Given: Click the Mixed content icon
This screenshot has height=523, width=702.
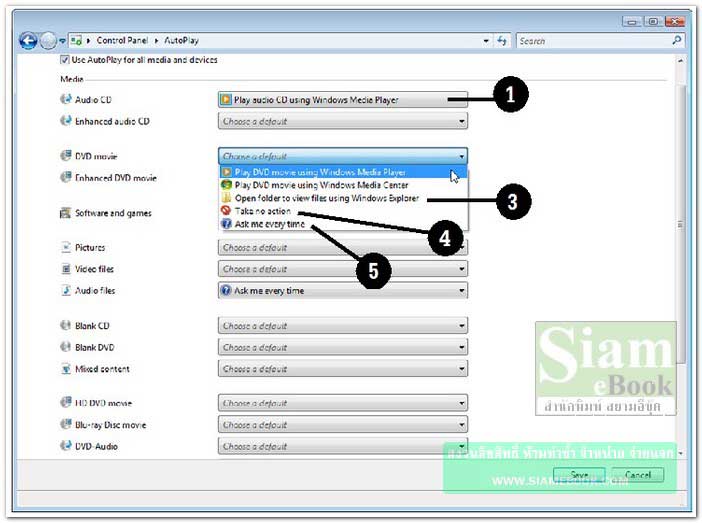Looking at the screenshot, I should click(x=66, y=369).
